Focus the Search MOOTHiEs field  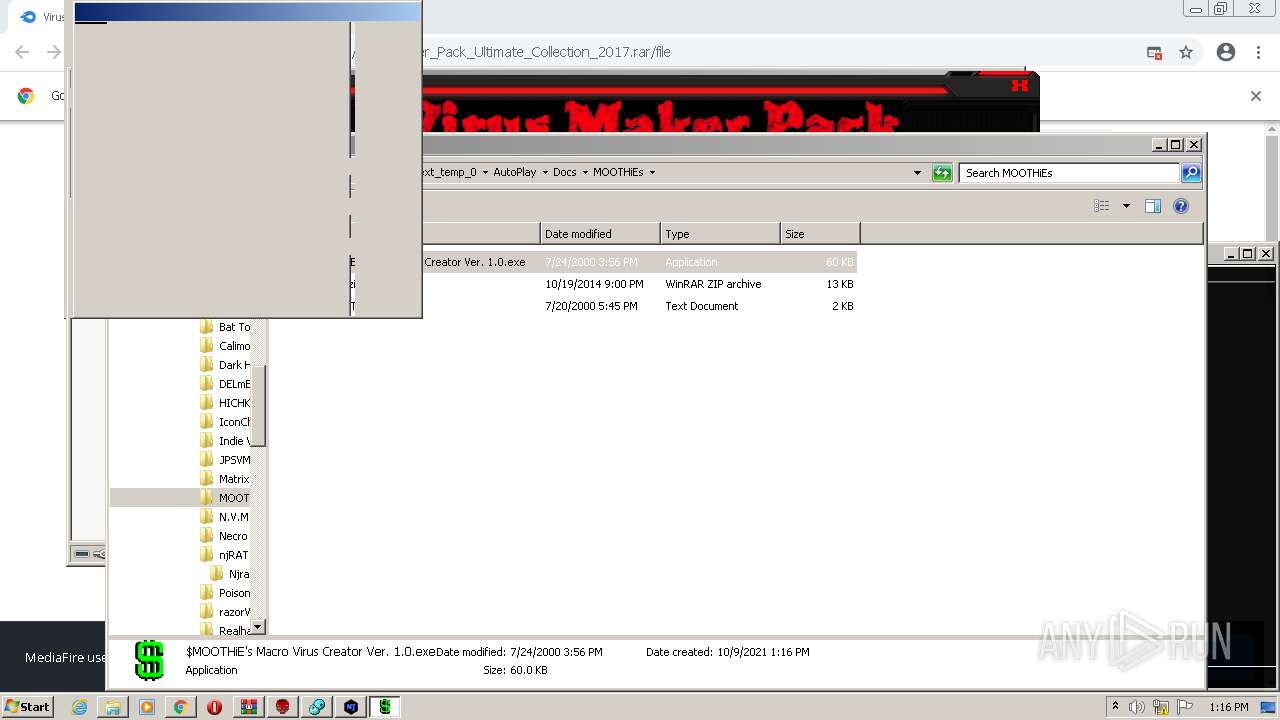coord(1069,173)
